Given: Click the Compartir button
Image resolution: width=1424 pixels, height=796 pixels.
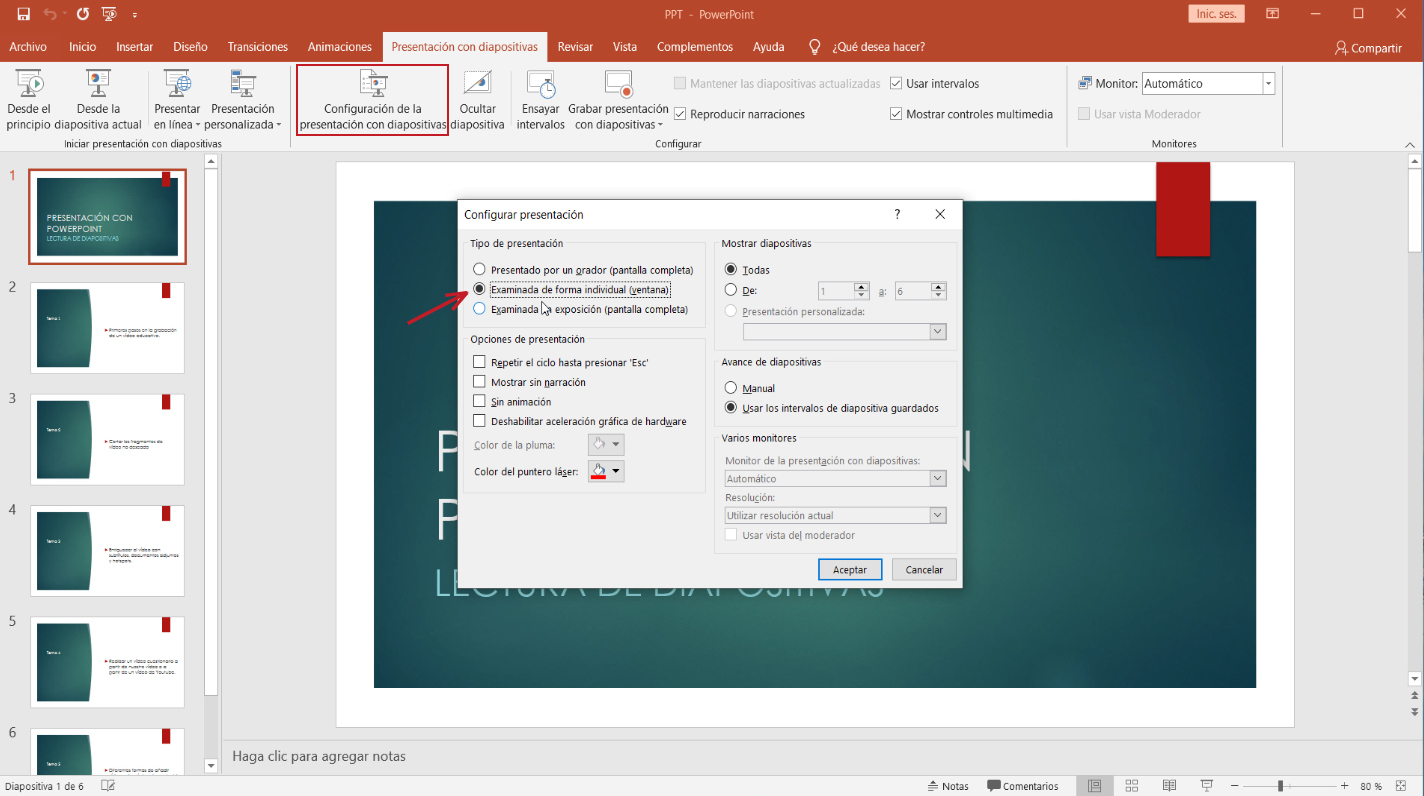Looking at the screenshot, I should 1368,48.
